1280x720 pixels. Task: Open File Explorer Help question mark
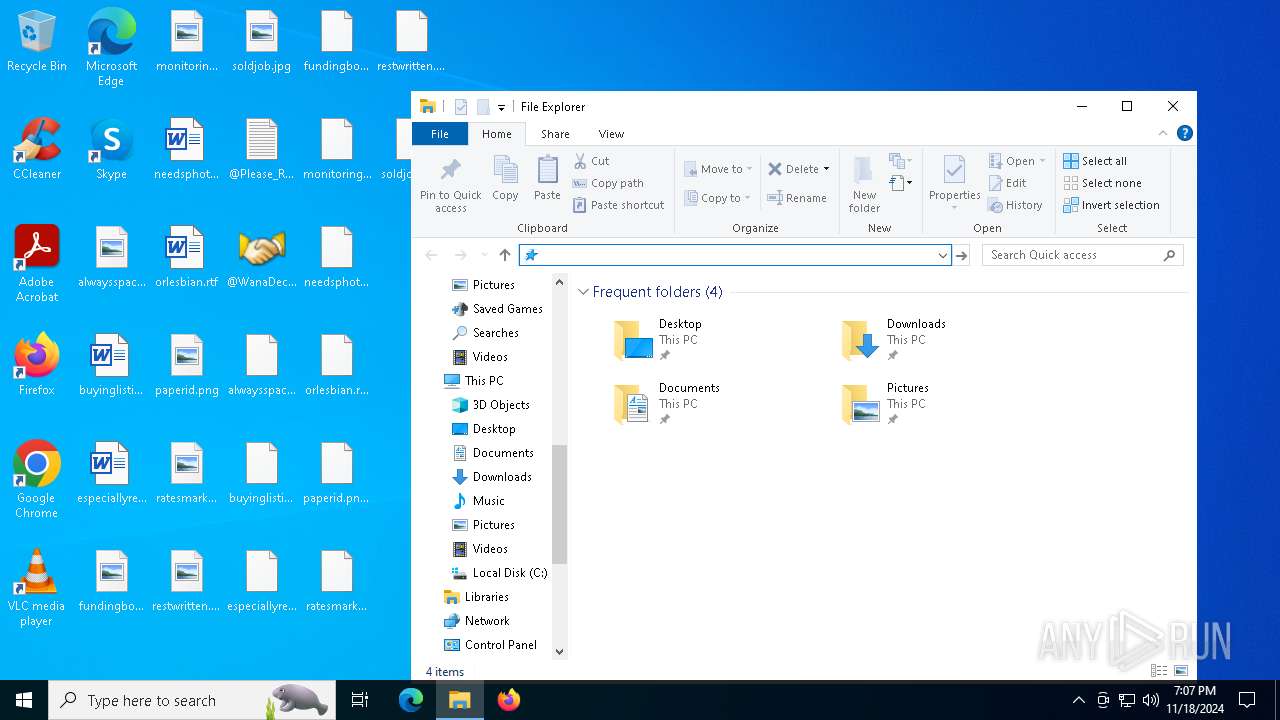point(1184,133)
